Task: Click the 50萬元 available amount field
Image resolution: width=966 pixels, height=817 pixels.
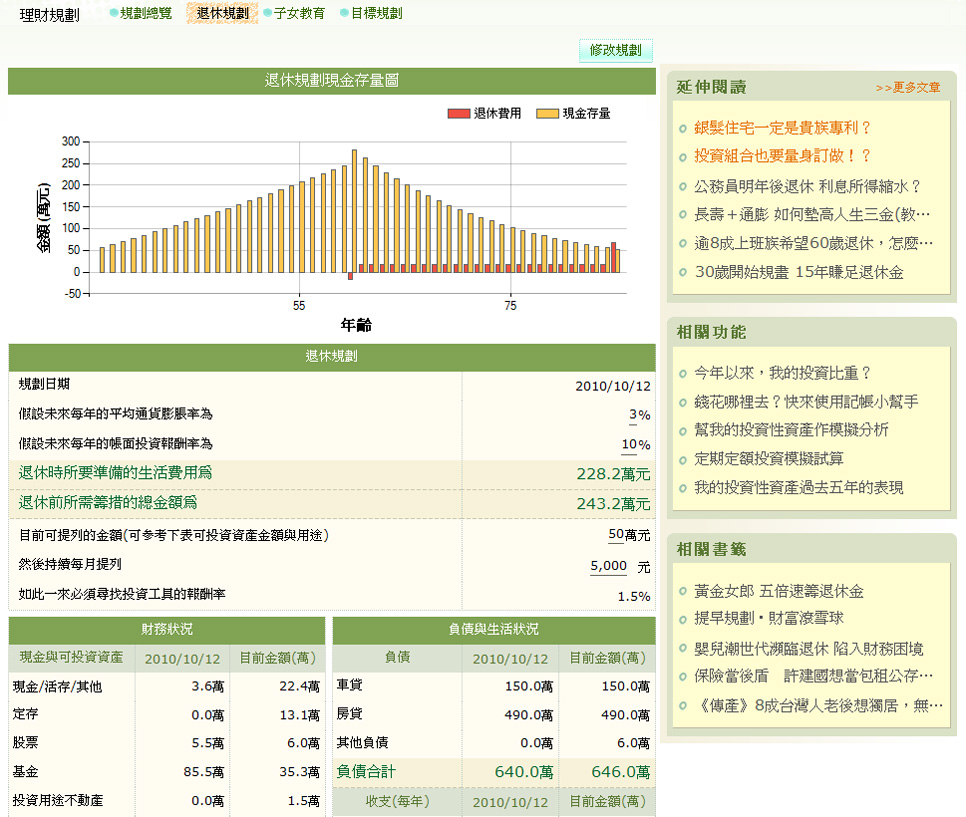Action: point(616,535)
